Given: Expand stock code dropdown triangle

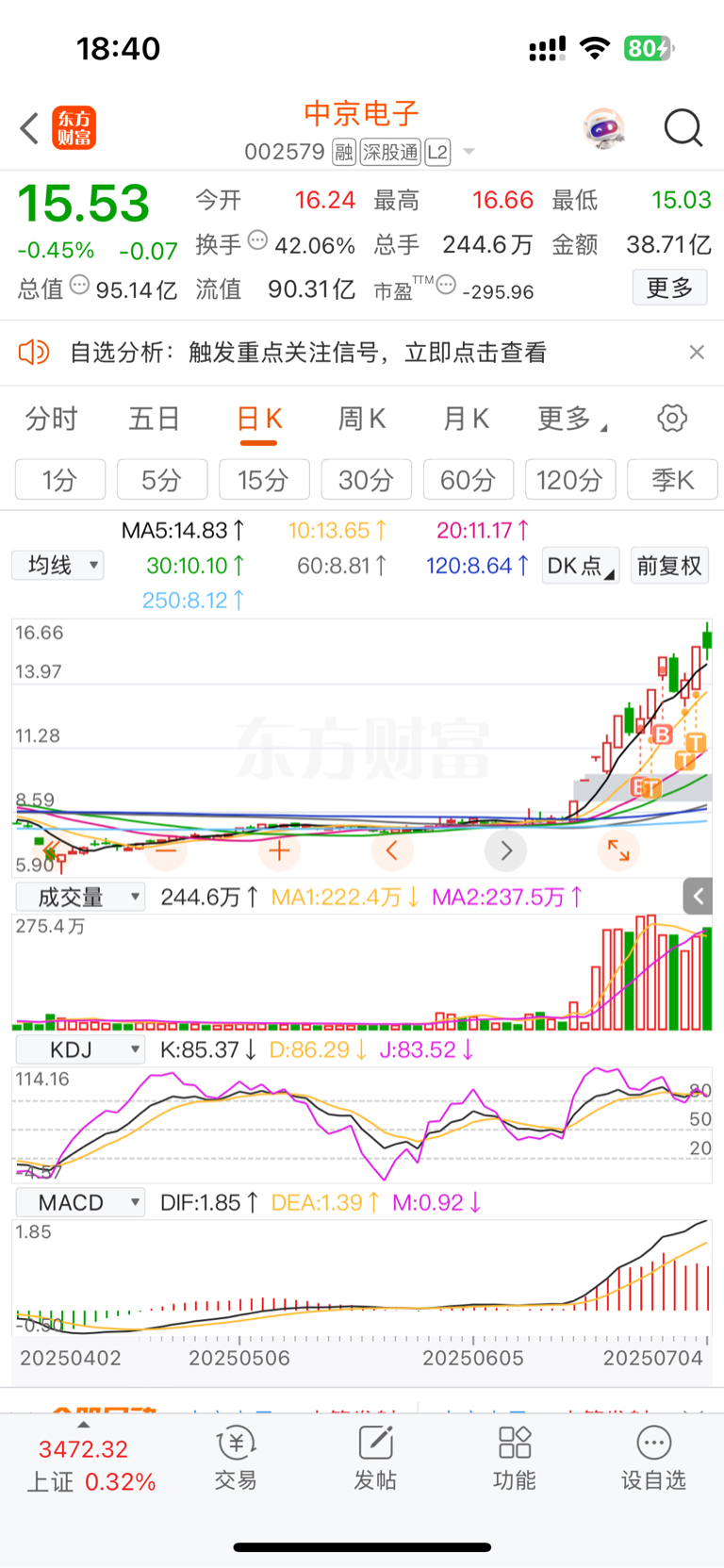Looking at the screenshot, I should pos(469,152).
